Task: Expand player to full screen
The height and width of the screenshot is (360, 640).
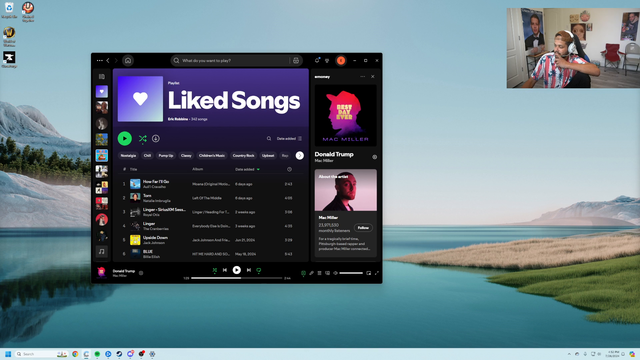Action: click(377, 273)
